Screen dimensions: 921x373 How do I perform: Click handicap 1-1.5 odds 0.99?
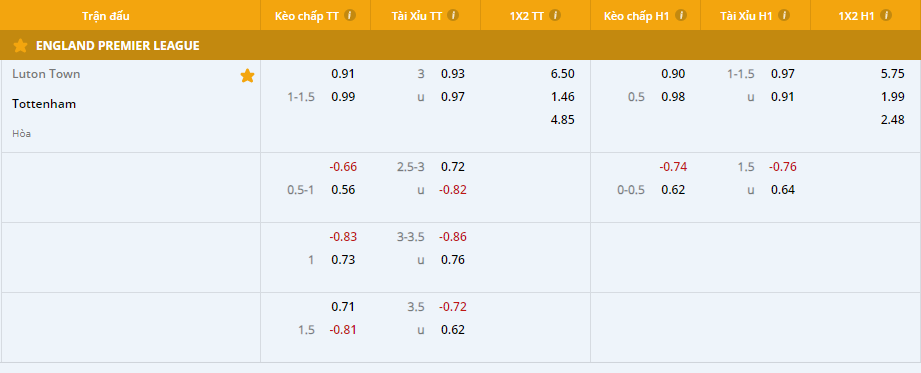pos(343,96)
